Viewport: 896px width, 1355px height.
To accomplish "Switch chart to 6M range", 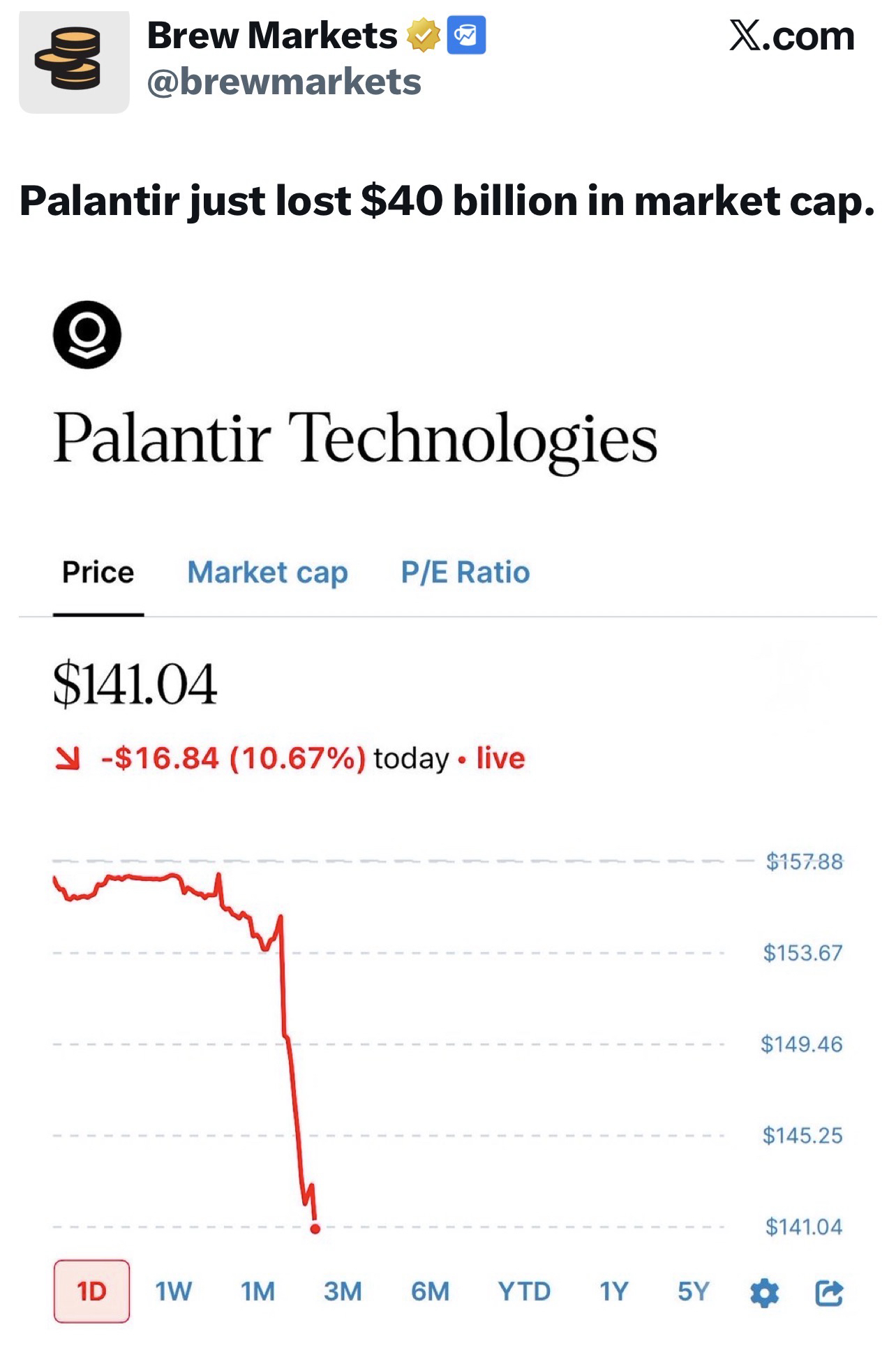I will pyautogui.click(x=430, y=1291).
